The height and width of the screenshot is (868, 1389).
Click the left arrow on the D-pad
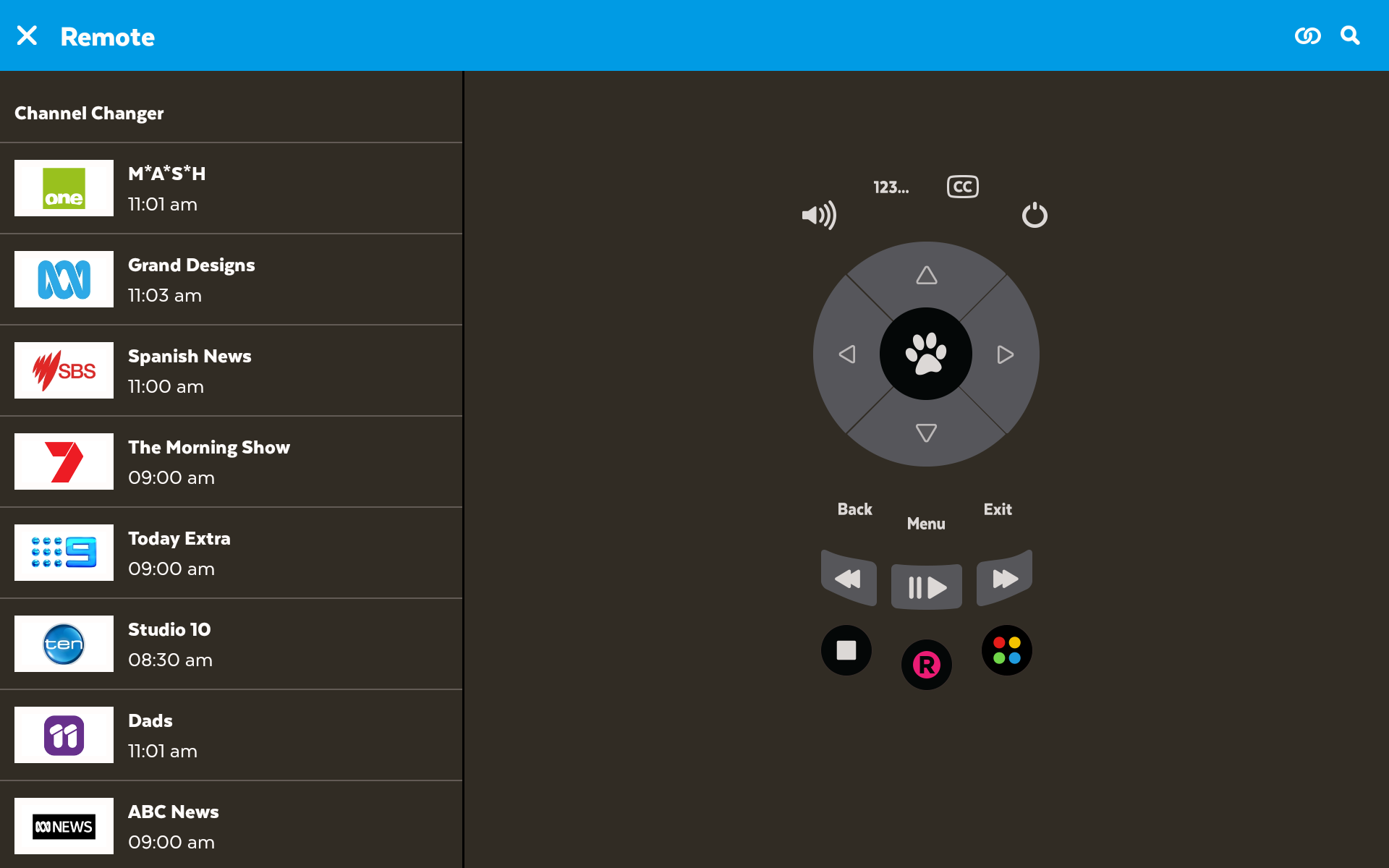[x=847, y=354]
